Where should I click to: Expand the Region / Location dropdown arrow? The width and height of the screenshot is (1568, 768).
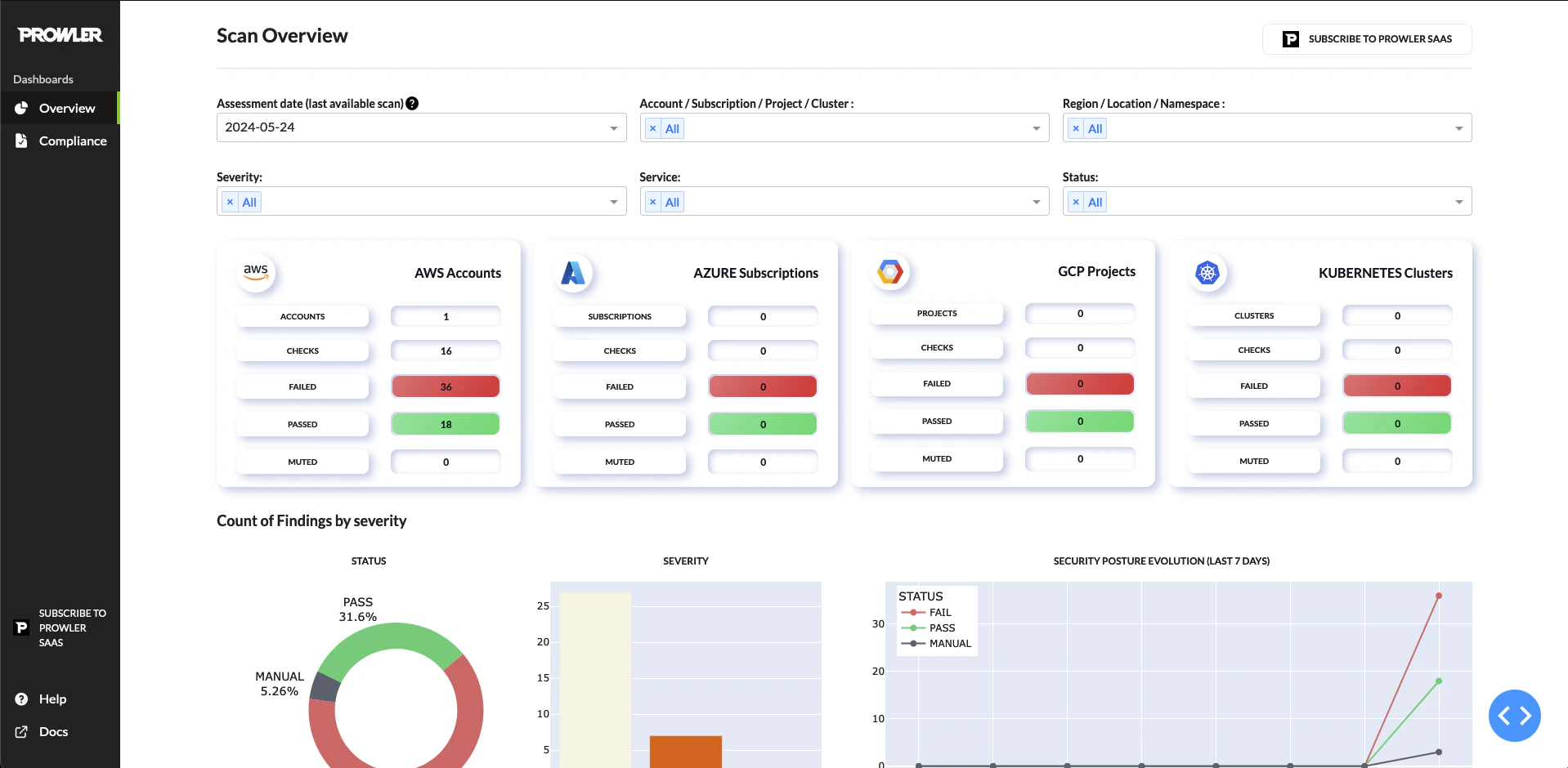1458,128
